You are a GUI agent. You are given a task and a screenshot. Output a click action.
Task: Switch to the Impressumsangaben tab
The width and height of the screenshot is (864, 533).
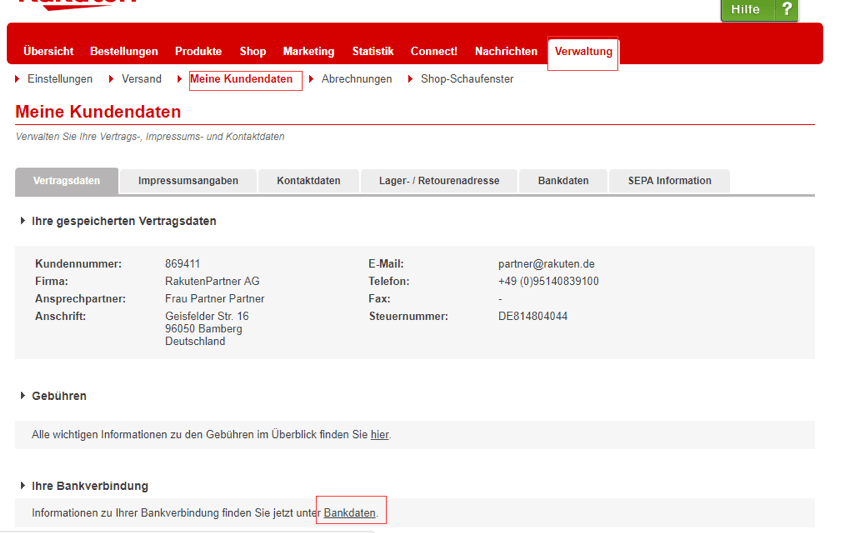188,181
